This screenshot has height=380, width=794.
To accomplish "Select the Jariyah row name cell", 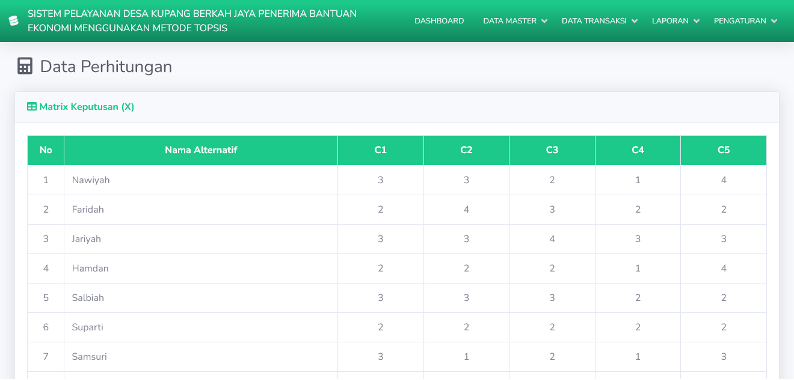I will [201, 239].
